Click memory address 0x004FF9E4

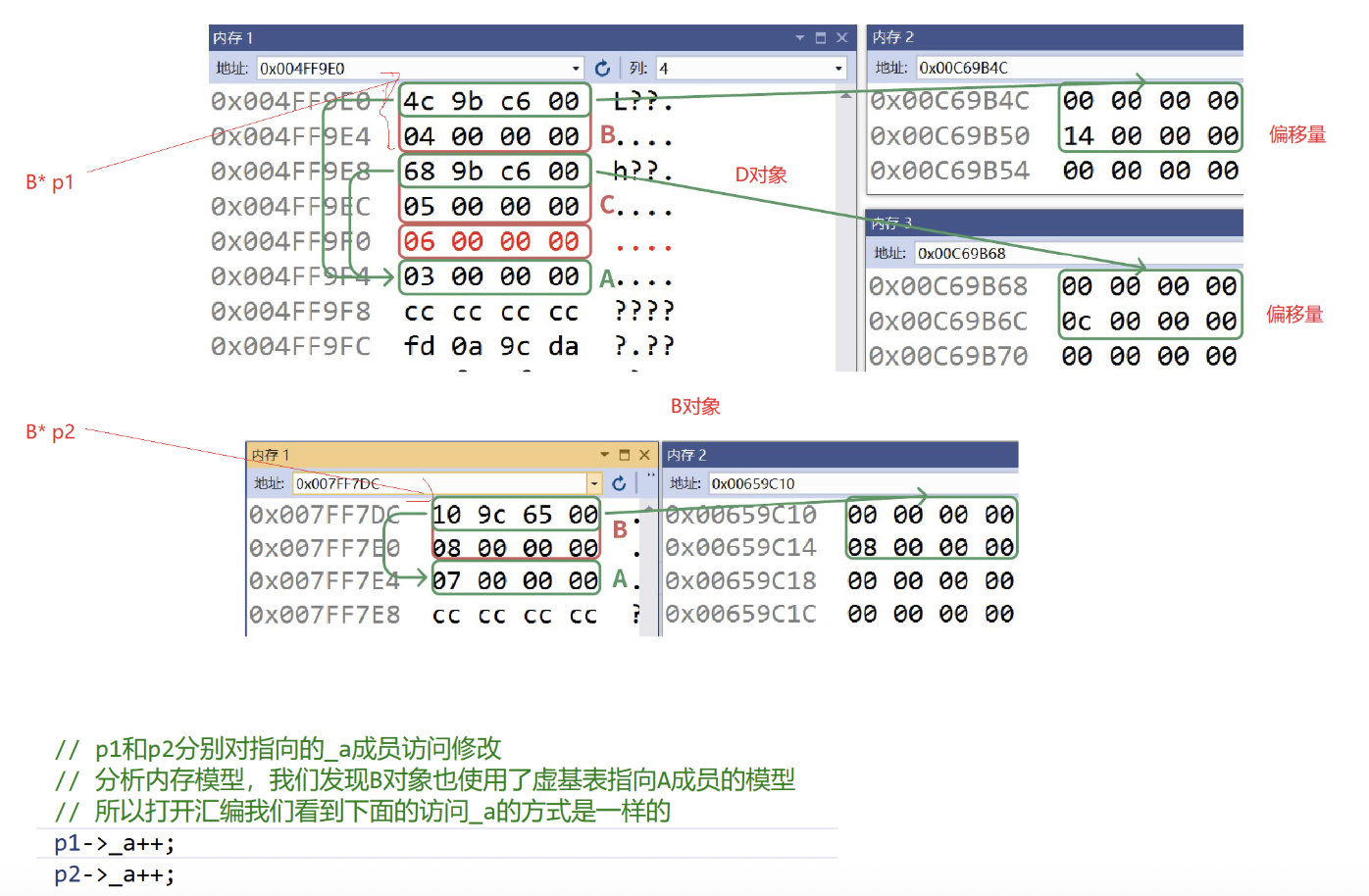coord(290,136)
